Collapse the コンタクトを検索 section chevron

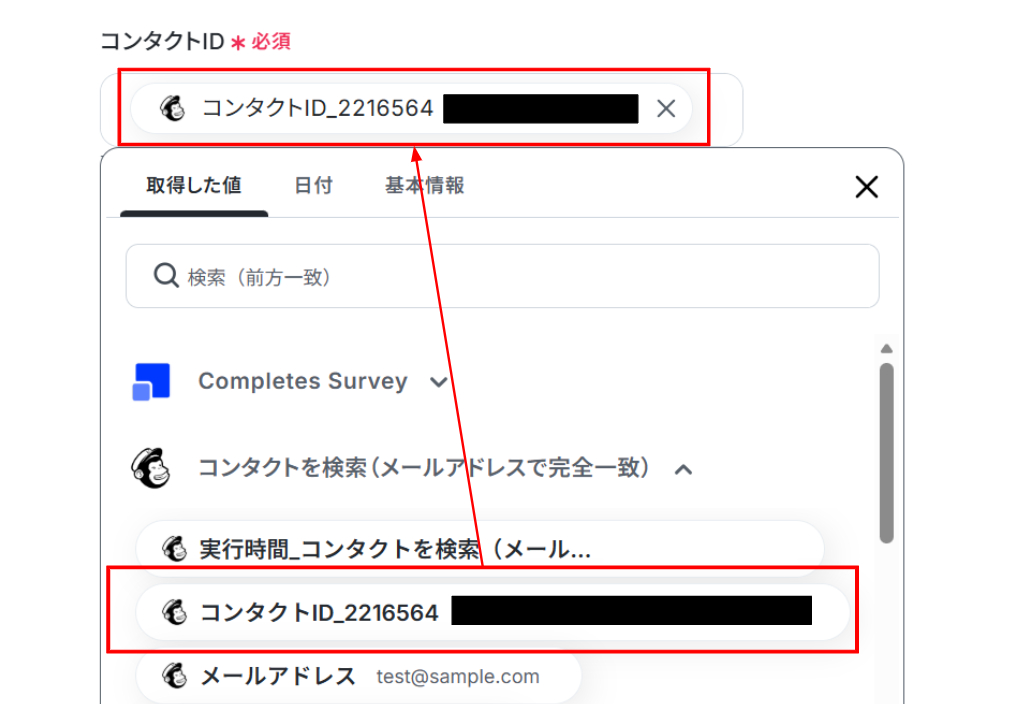[684, 468]
